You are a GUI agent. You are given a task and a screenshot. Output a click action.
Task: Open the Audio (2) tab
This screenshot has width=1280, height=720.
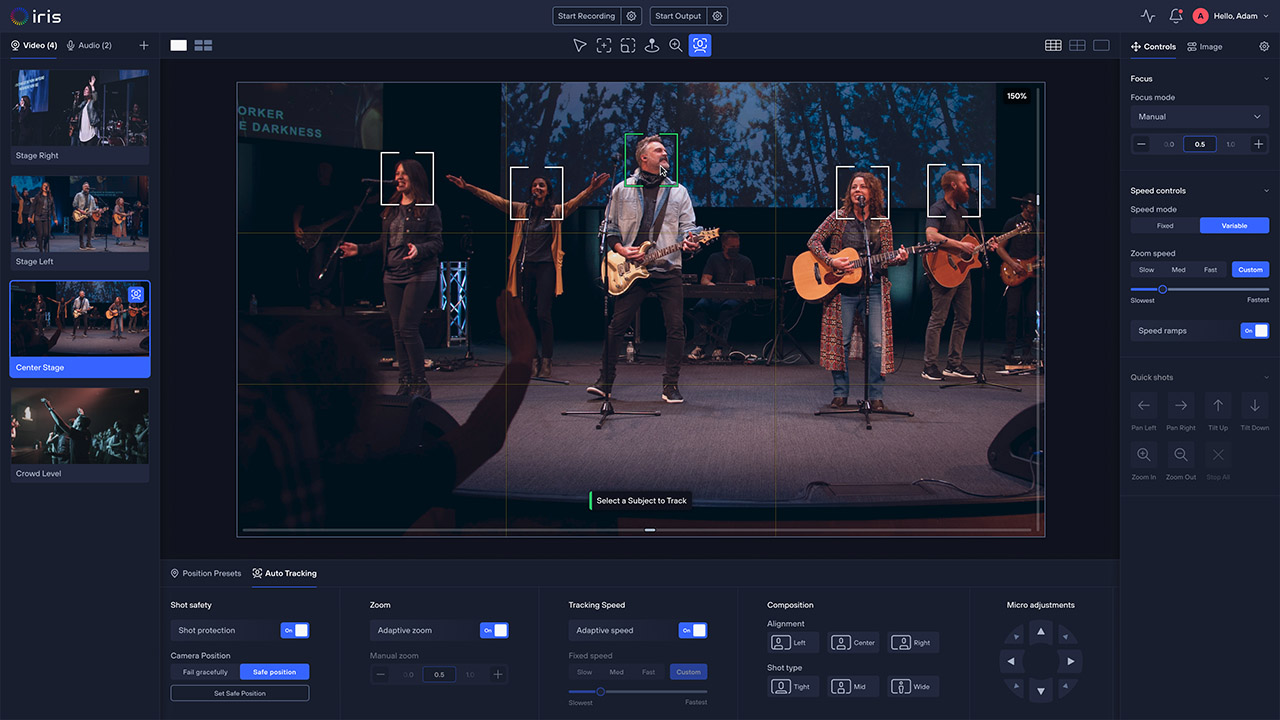click(x=89, y=45)
